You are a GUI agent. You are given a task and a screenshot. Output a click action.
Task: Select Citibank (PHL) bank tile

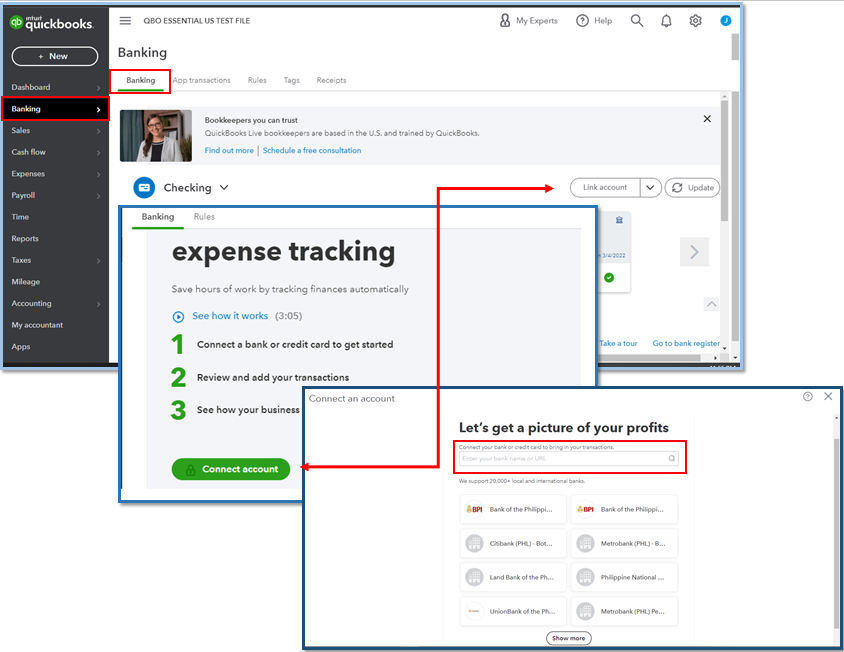point(513,543)
